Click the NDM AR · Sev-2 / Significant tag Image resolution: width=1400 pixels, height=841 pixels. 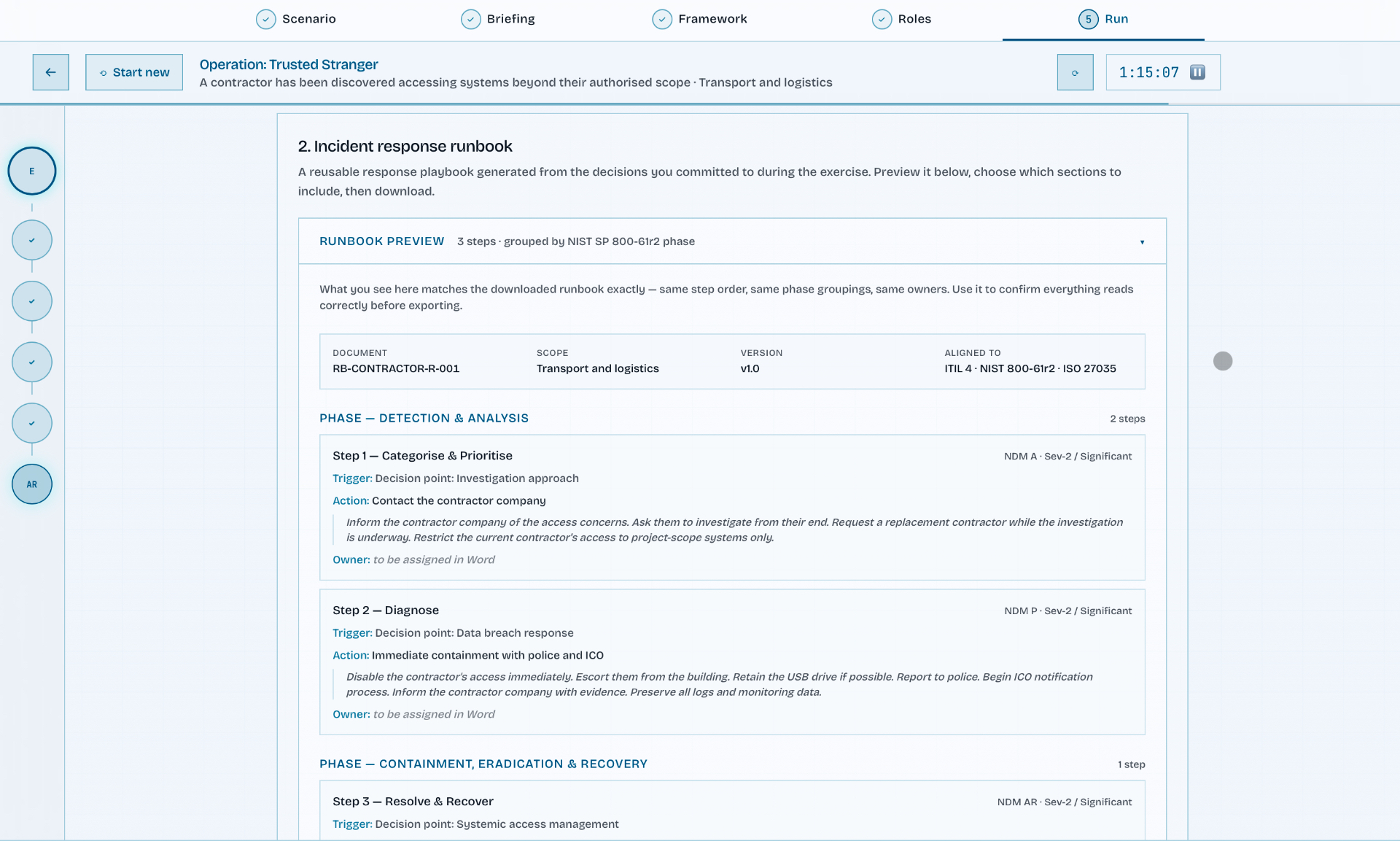coord(1065,802)
